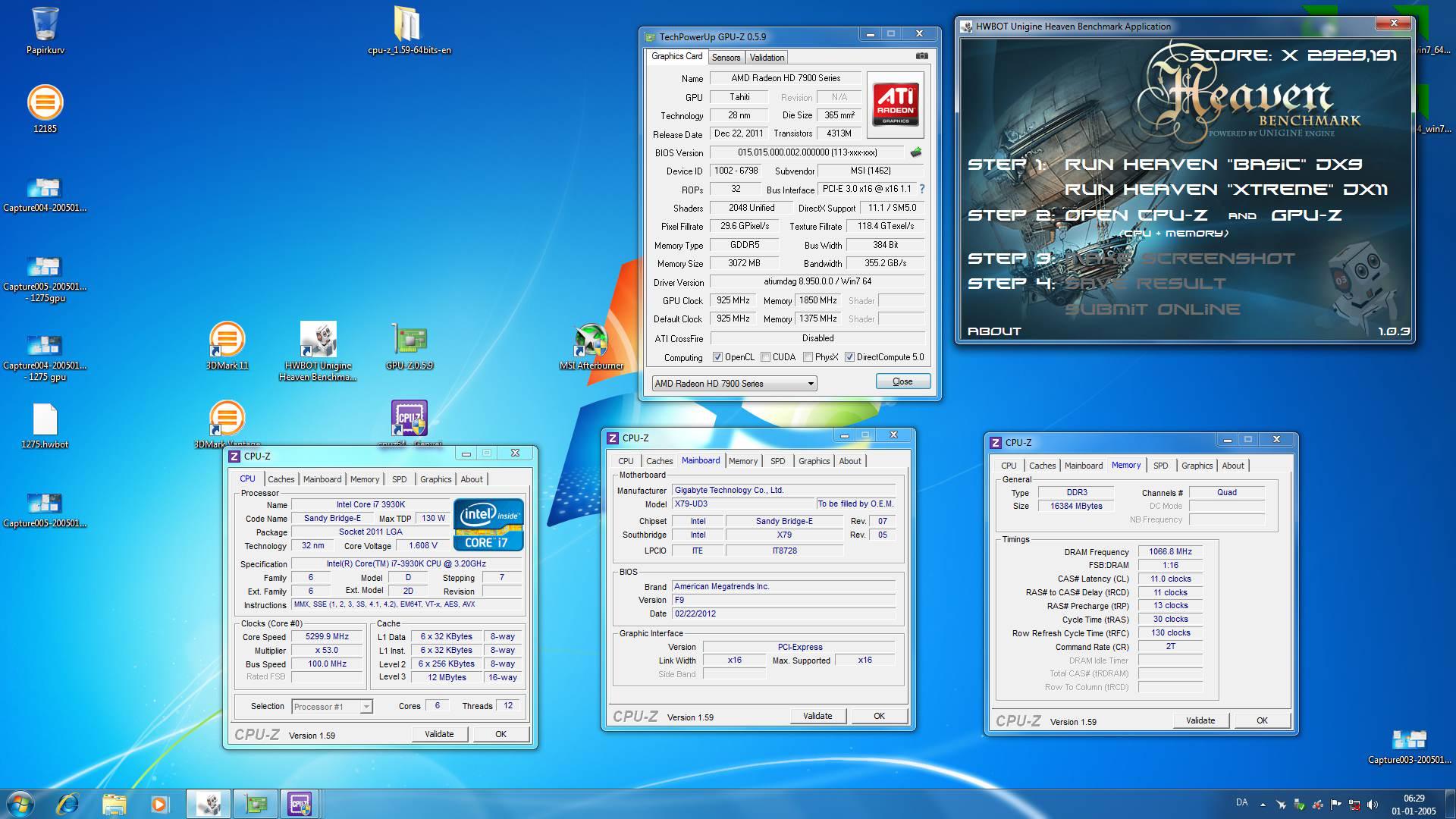Click the DA language indicator in taskbar
Image resolution: width=1456 pixels, height=819 pixels.
point(1241,802)
